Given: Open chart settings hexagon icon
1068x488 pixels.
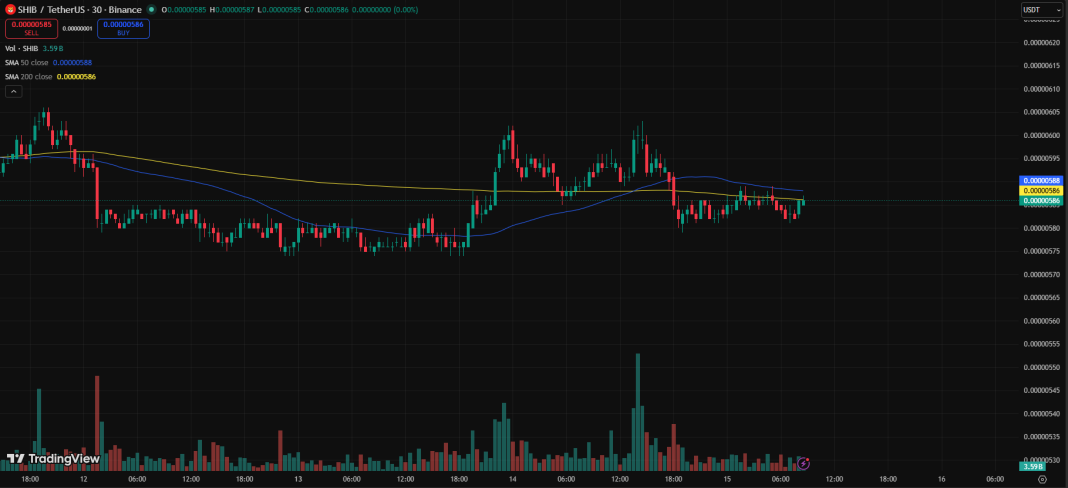Looking at the screenshot, I should [x=1041, y=478].
